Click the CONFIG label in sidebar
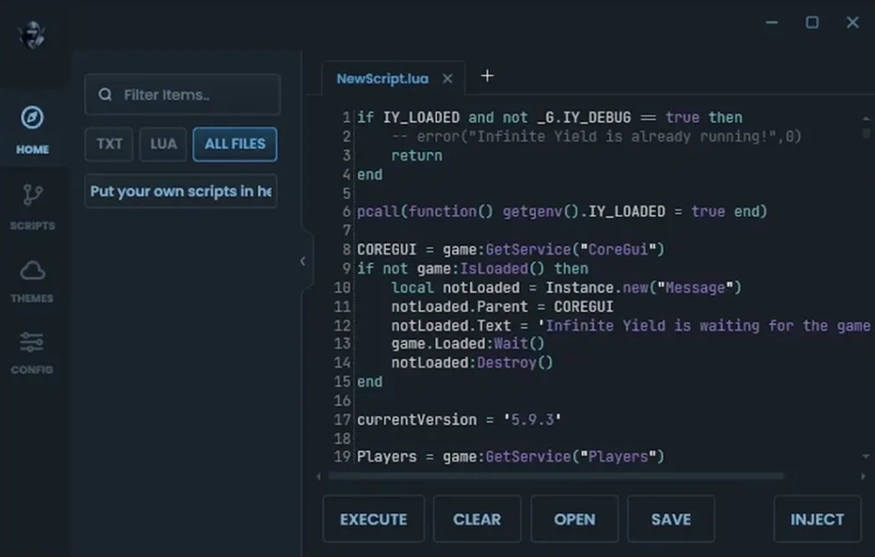This screenshot has width=875, height=557. point(32,369)
